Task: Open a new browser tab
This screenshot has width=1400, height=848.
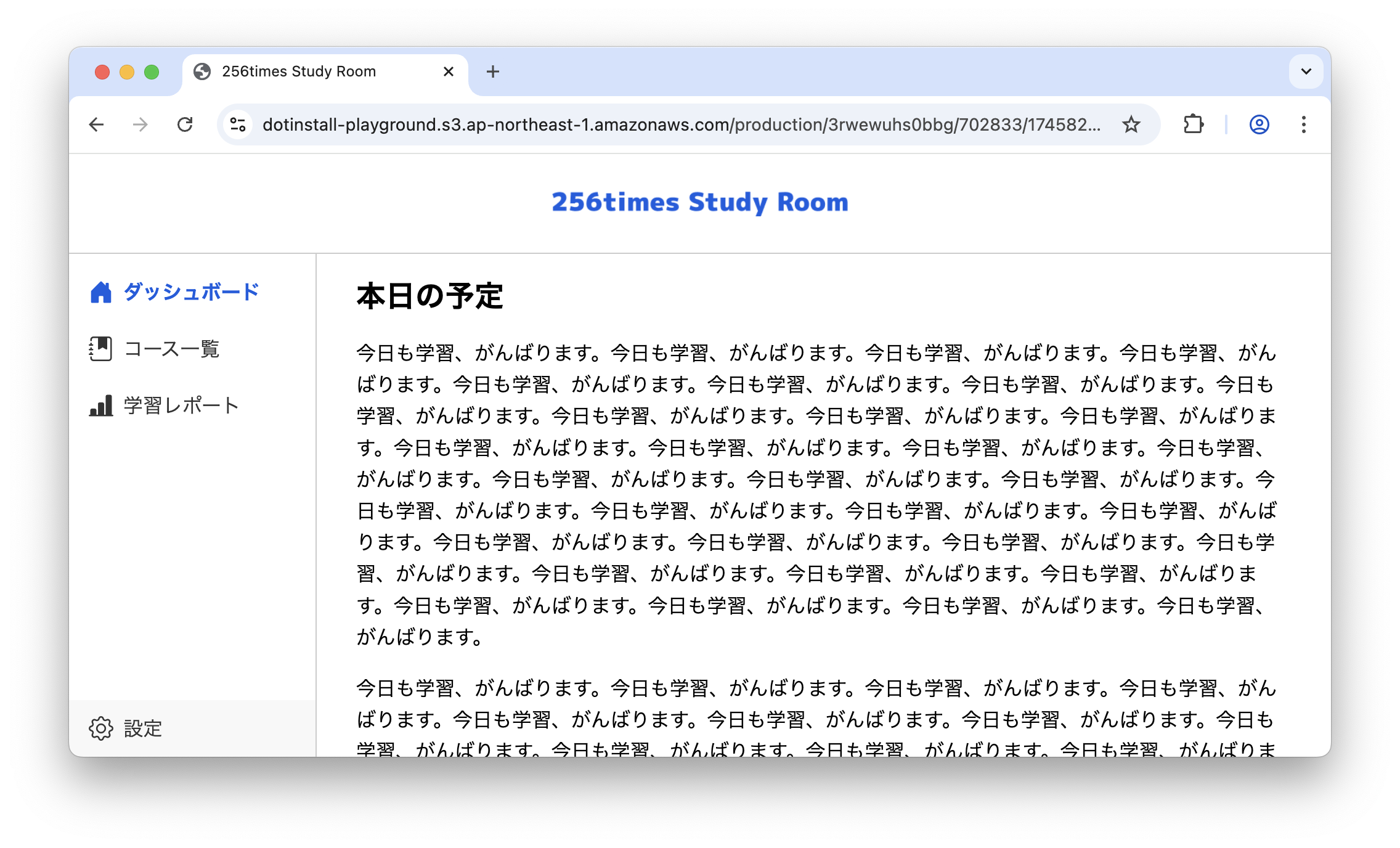Action: point(492,71)
